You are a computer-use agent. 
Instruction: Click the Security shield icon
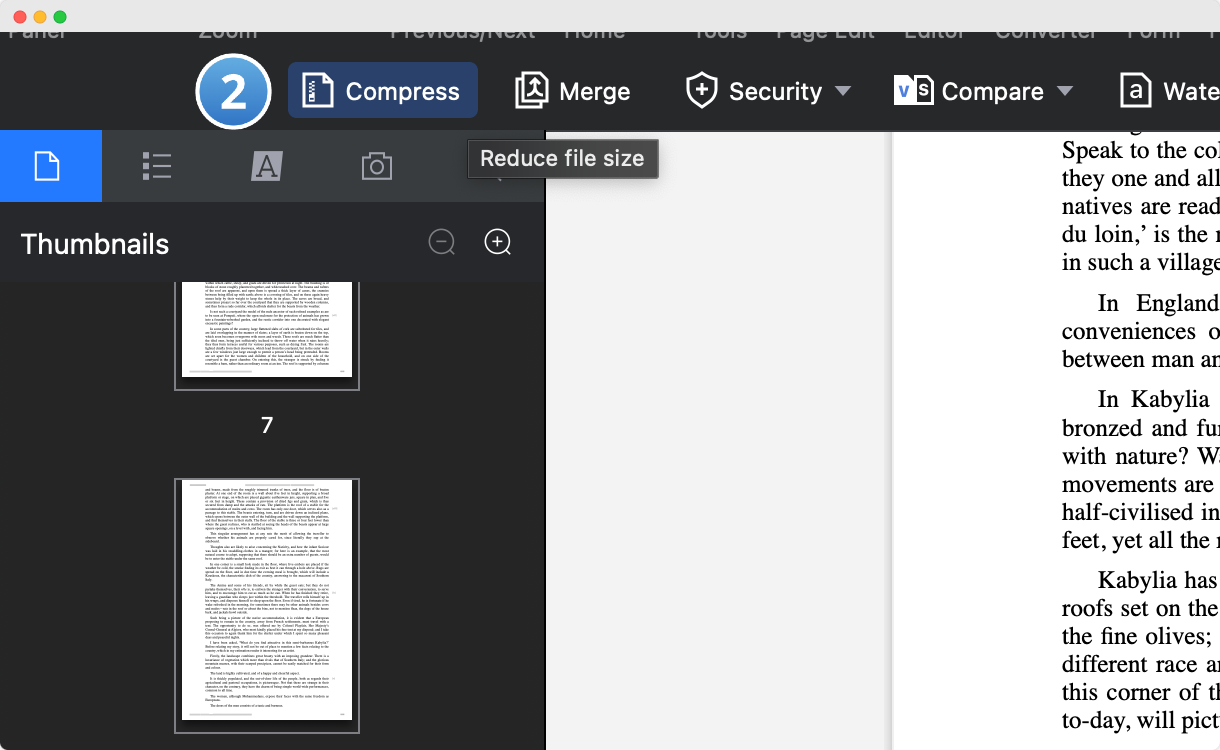click(x=702, y=91)
